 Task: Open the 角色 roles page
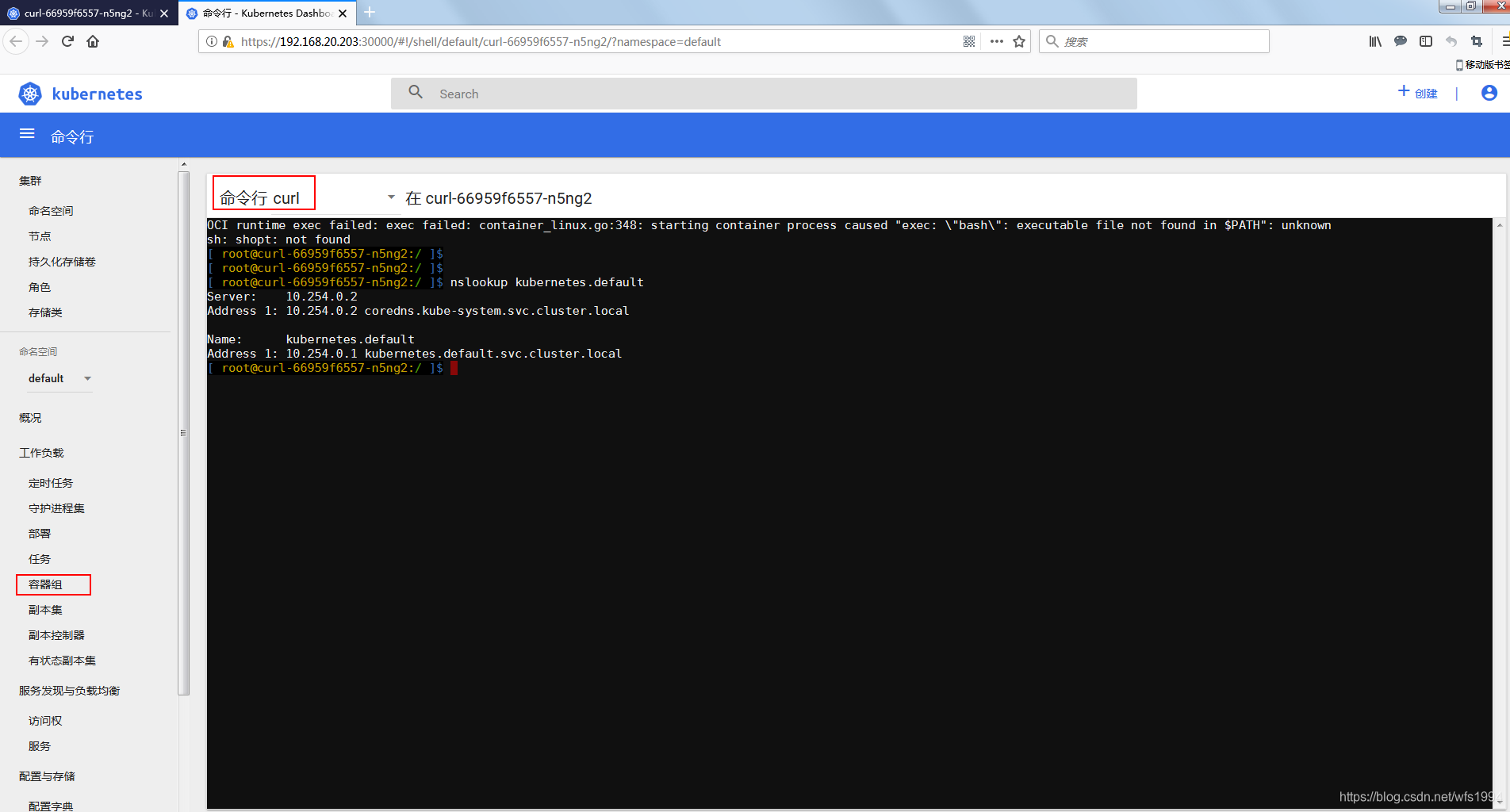(40, 287)
